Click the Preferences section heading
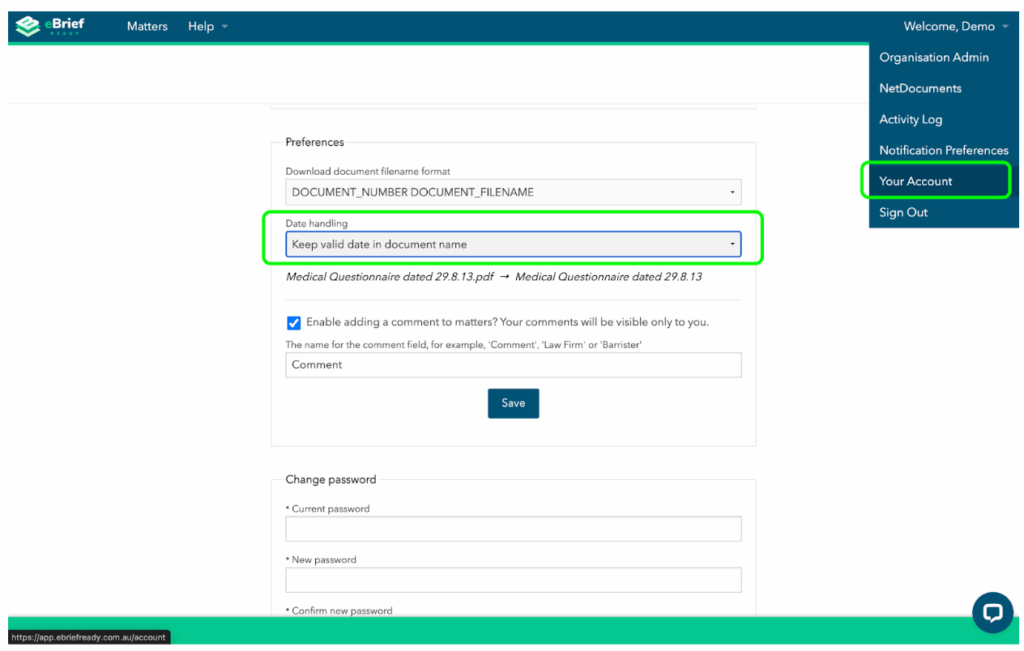 [x=315, y=142]
